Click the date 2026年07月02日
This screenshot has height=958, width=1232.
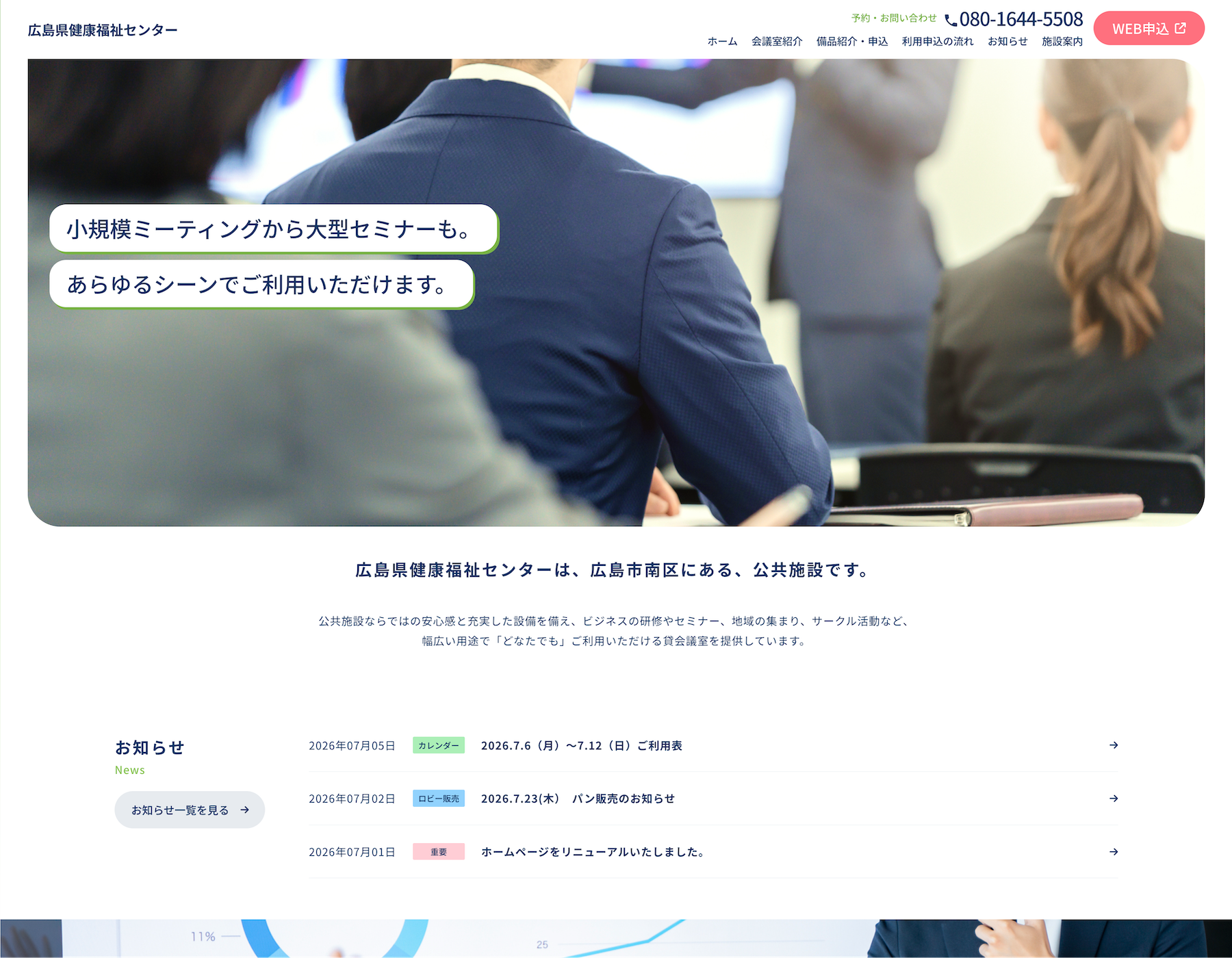tap(352, 799)
